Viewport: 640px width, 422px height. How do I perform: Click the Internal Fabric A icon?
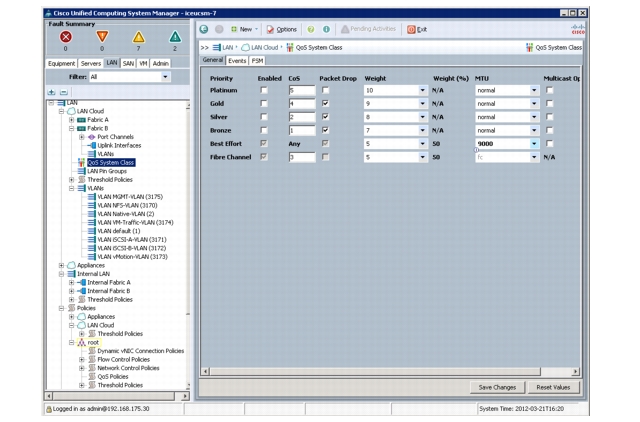pos(82,282)
